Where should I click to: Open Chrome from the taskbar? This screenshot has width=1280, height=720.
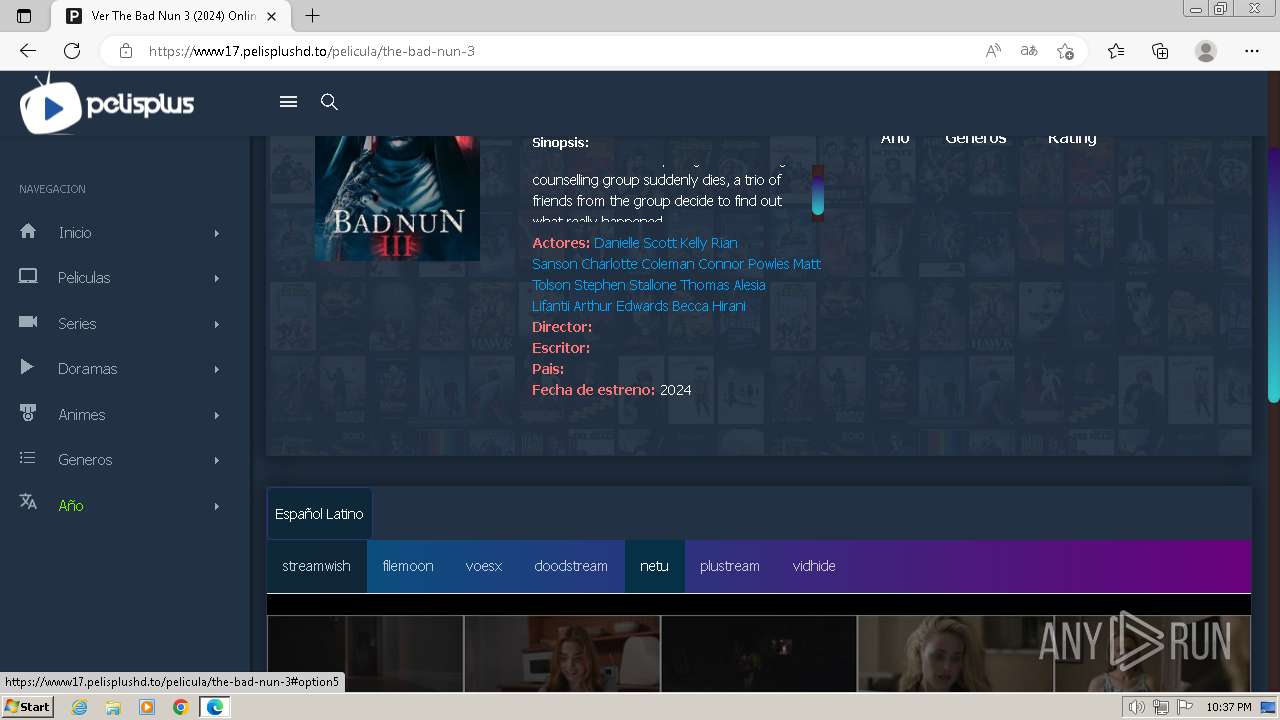tap(180, 707)
